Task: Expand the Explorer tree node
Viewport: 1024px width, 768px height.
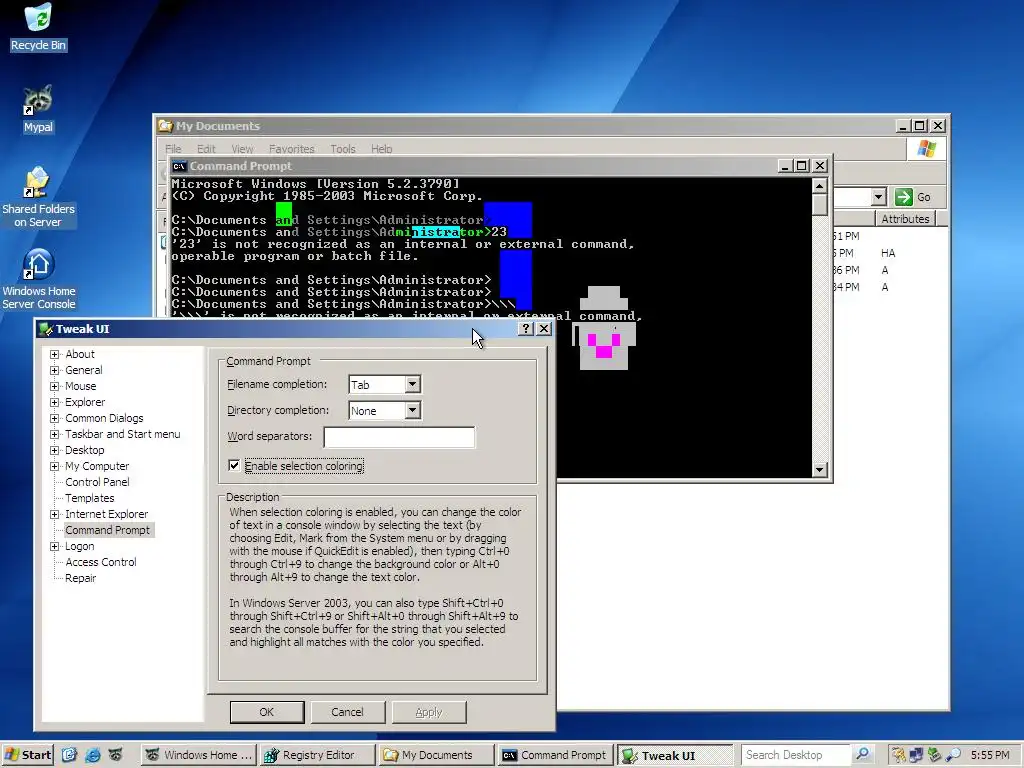Action: coord(55,402)
